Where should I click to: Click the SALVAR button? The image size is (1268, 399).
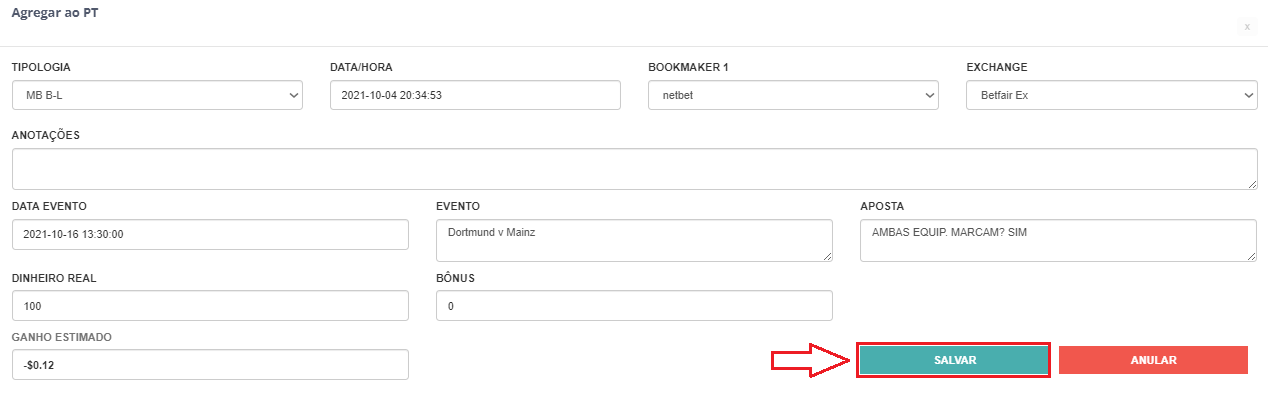click(x=954, y=360)
